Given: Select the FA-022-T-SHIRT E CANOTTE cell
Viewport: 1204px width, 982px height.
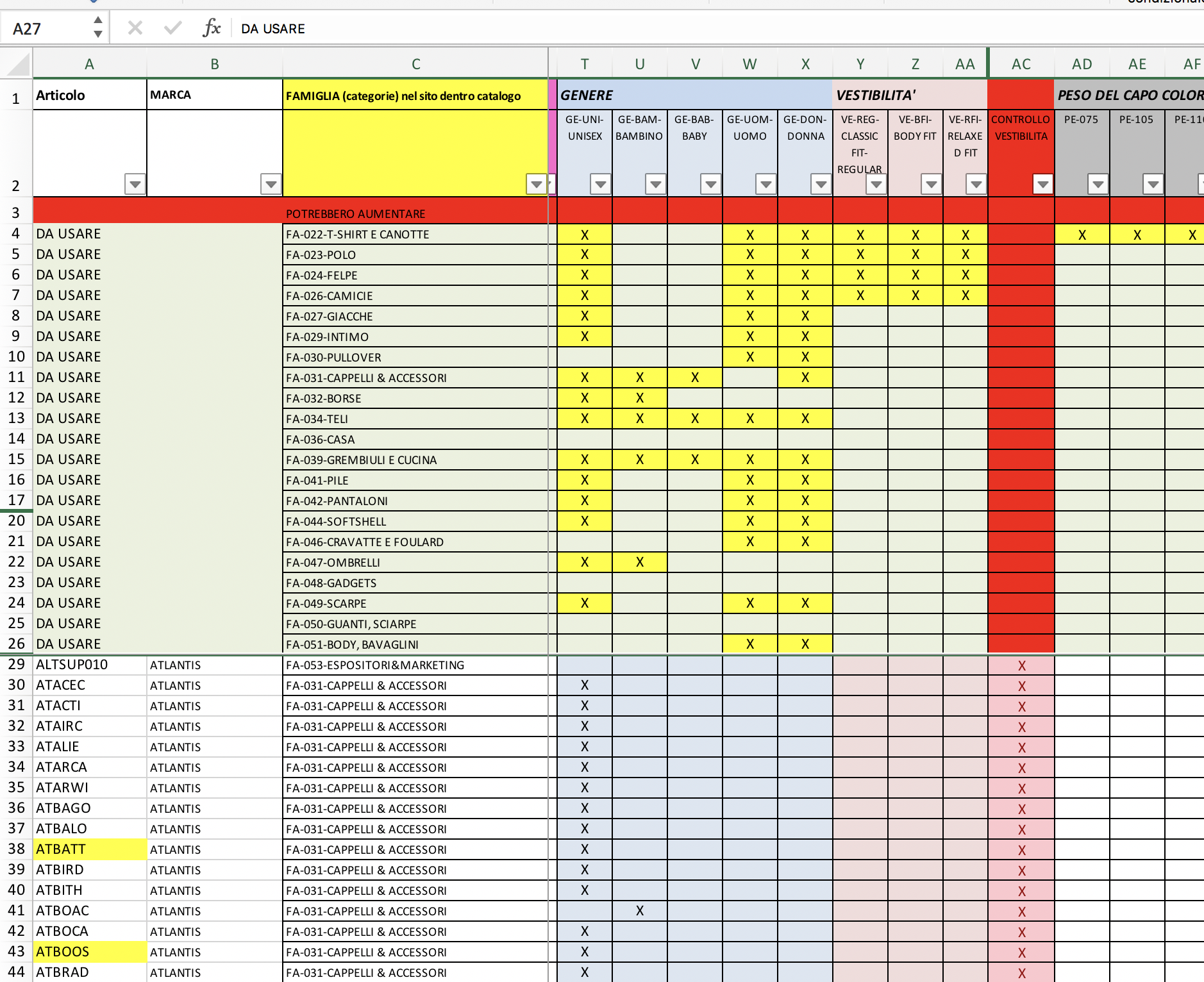Looking at the screenshot, I should pos(415,234).
